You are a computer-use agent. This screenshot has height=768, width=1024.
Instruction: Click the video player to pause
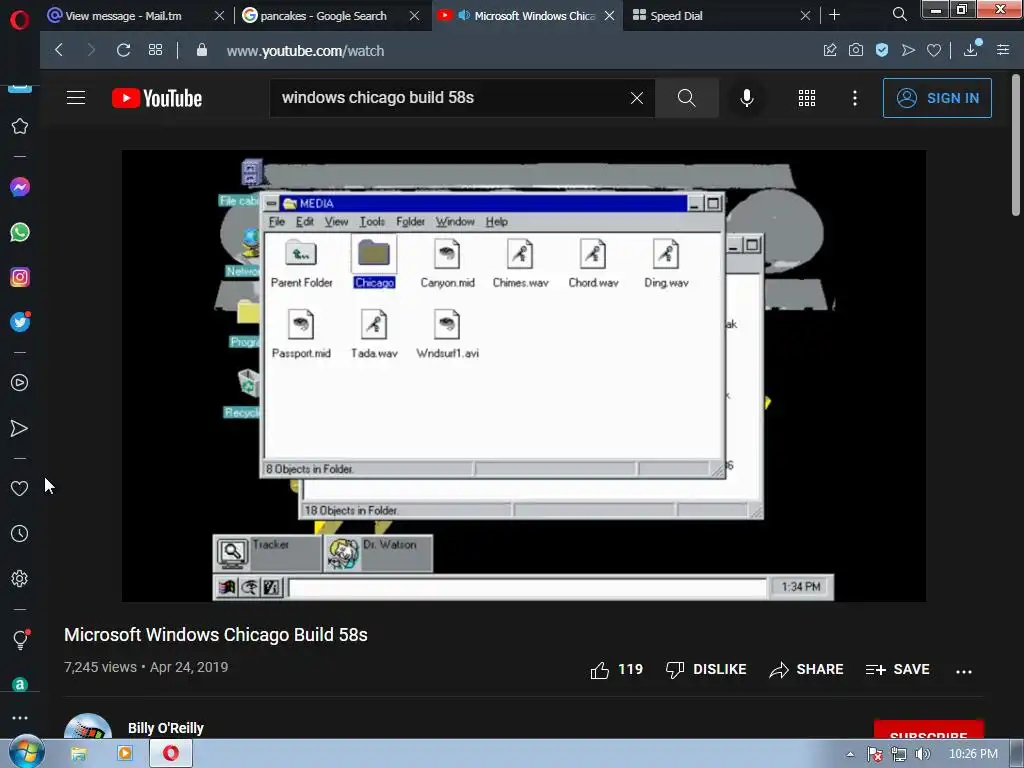(523, 376)
